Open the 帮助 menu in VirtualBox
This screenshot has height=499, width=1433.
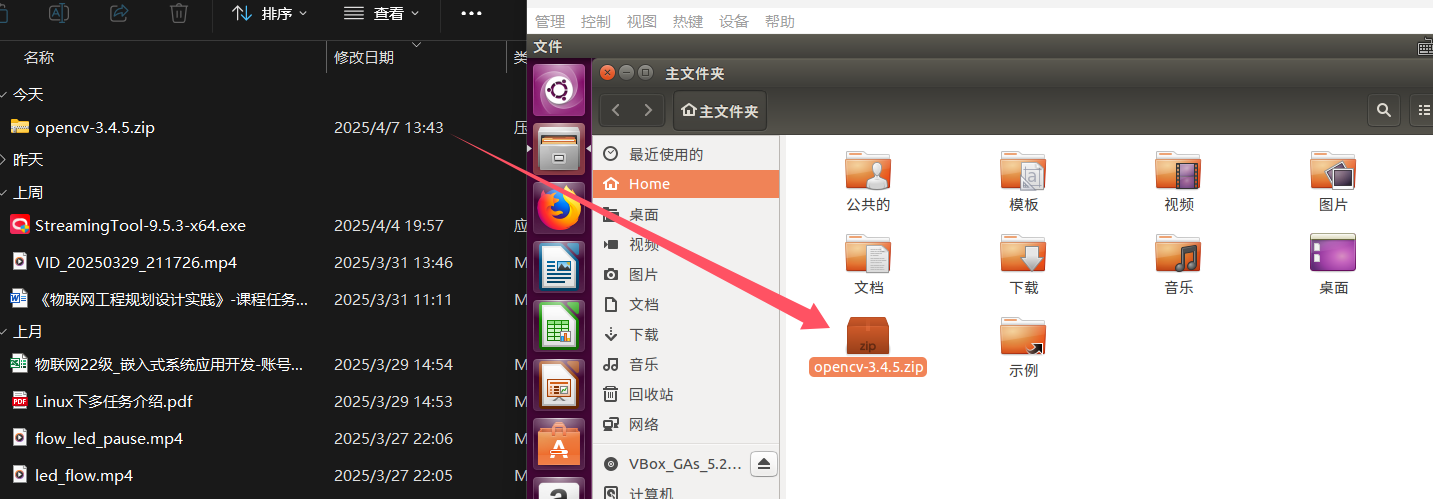coord(780,21)
